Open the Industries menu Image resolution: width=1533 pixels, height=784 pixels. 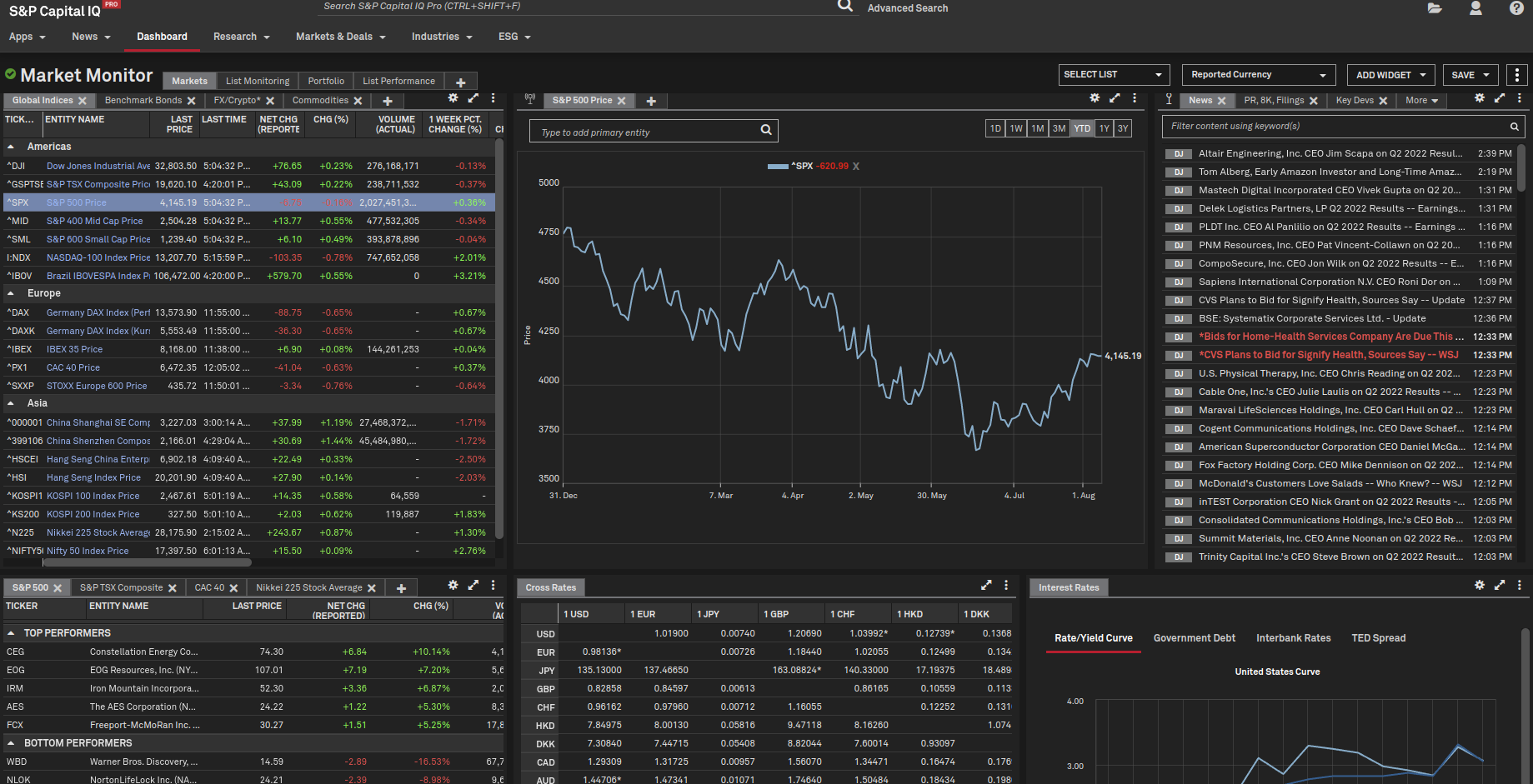442,37
